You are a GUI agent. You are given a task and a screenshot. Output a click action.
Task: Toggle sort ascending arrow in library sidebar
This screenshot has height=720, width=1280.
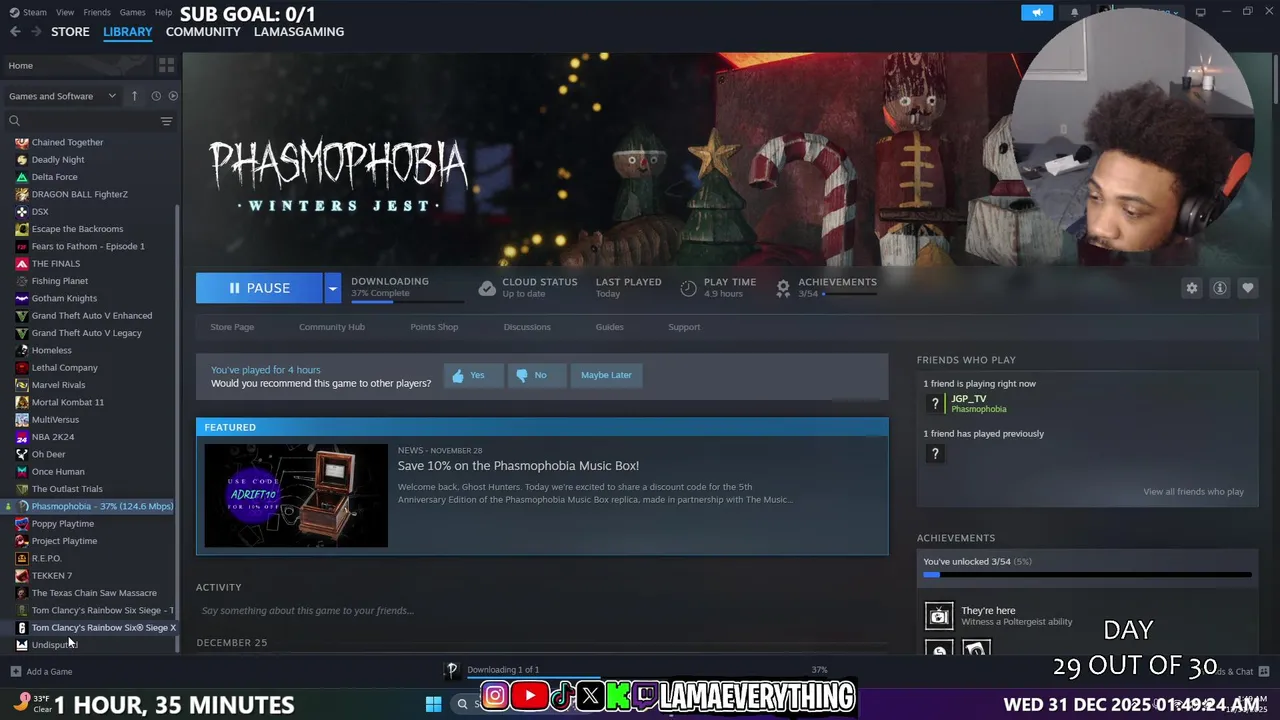tap(135, 96)
